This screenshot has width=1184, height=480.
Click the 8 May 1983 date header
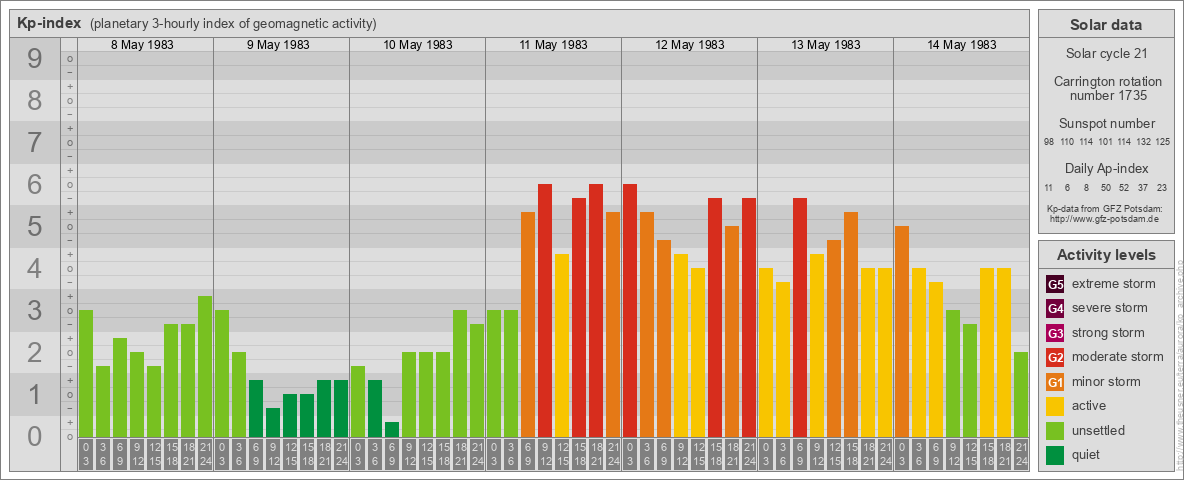[x=142, y=45]
